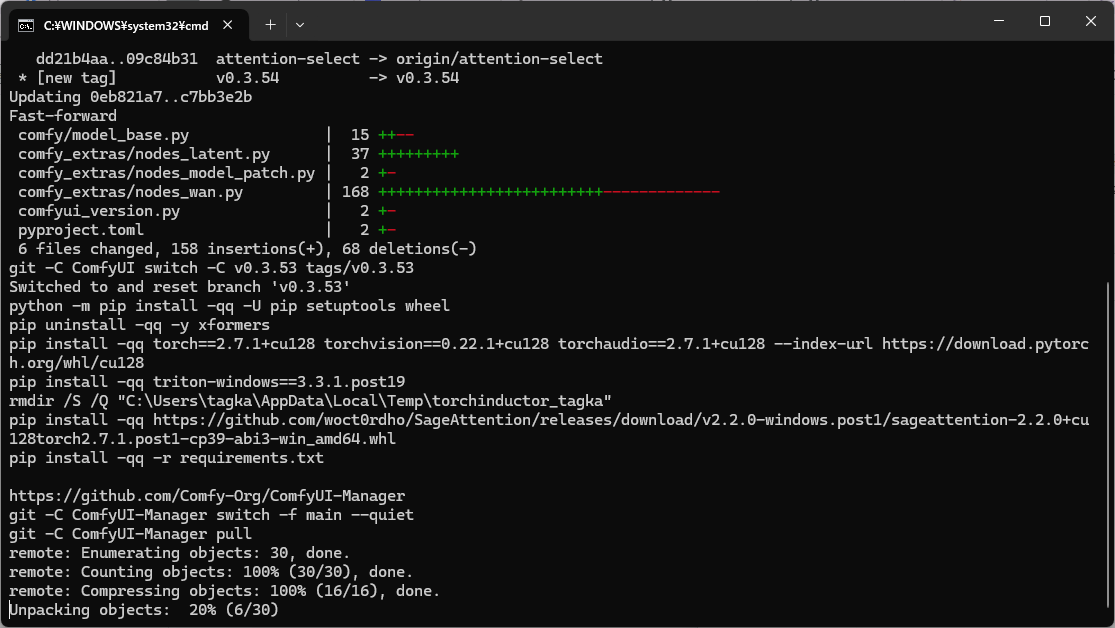1115x628 pixels.
Task: Click the comfy/model_base.py file name
Action: (103, 135)
